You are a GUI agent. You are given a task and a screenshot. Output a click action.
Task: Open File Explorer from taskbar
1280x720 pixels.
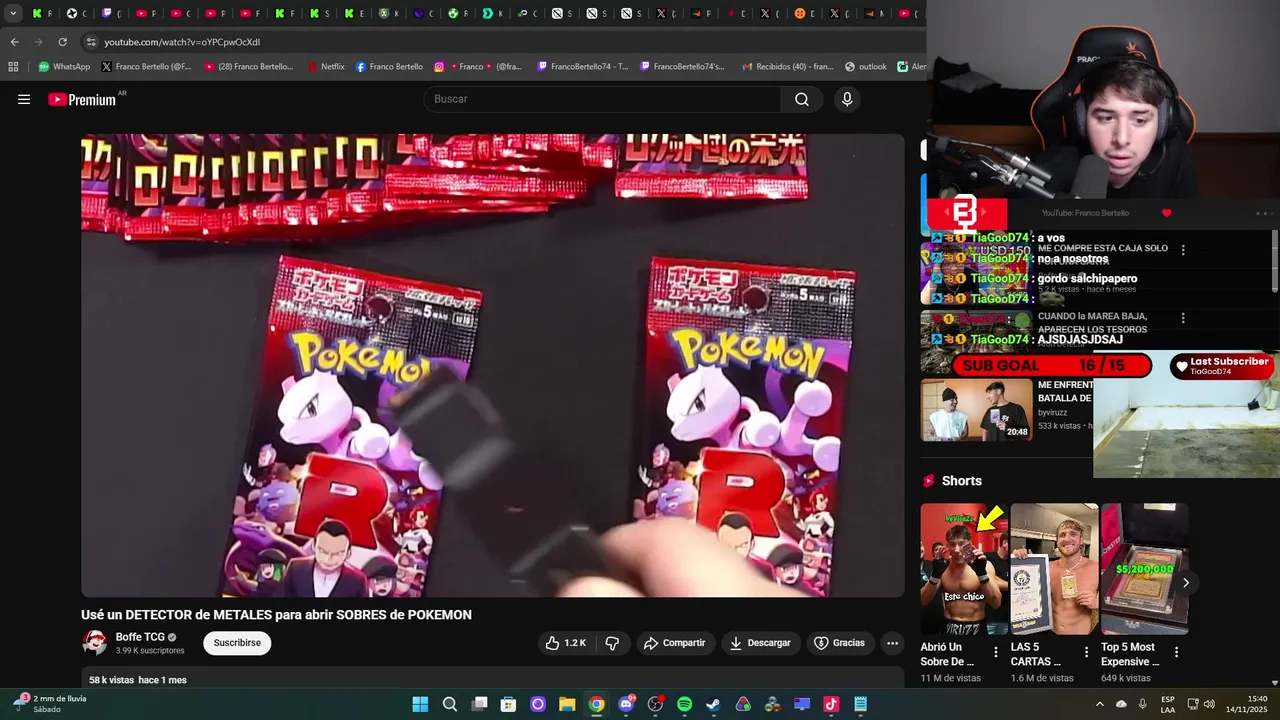567,704
